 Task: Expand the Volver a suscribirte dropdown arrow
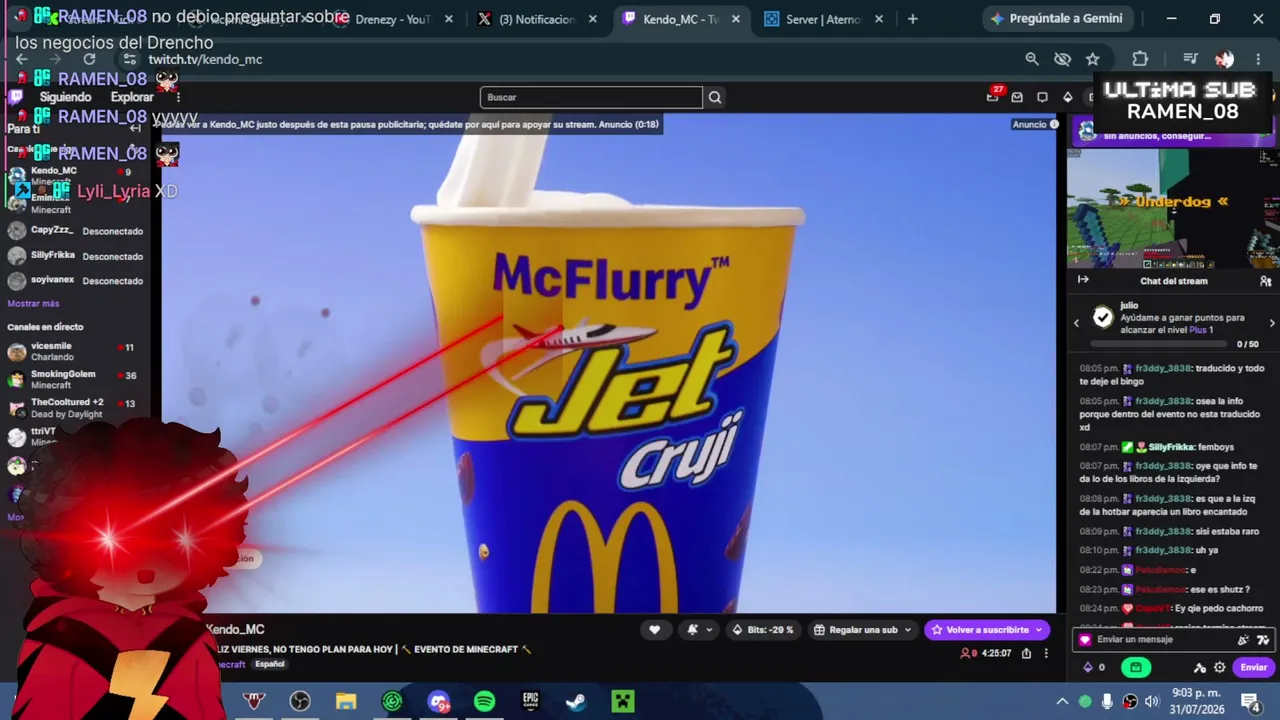click(x=1040, y=630)
